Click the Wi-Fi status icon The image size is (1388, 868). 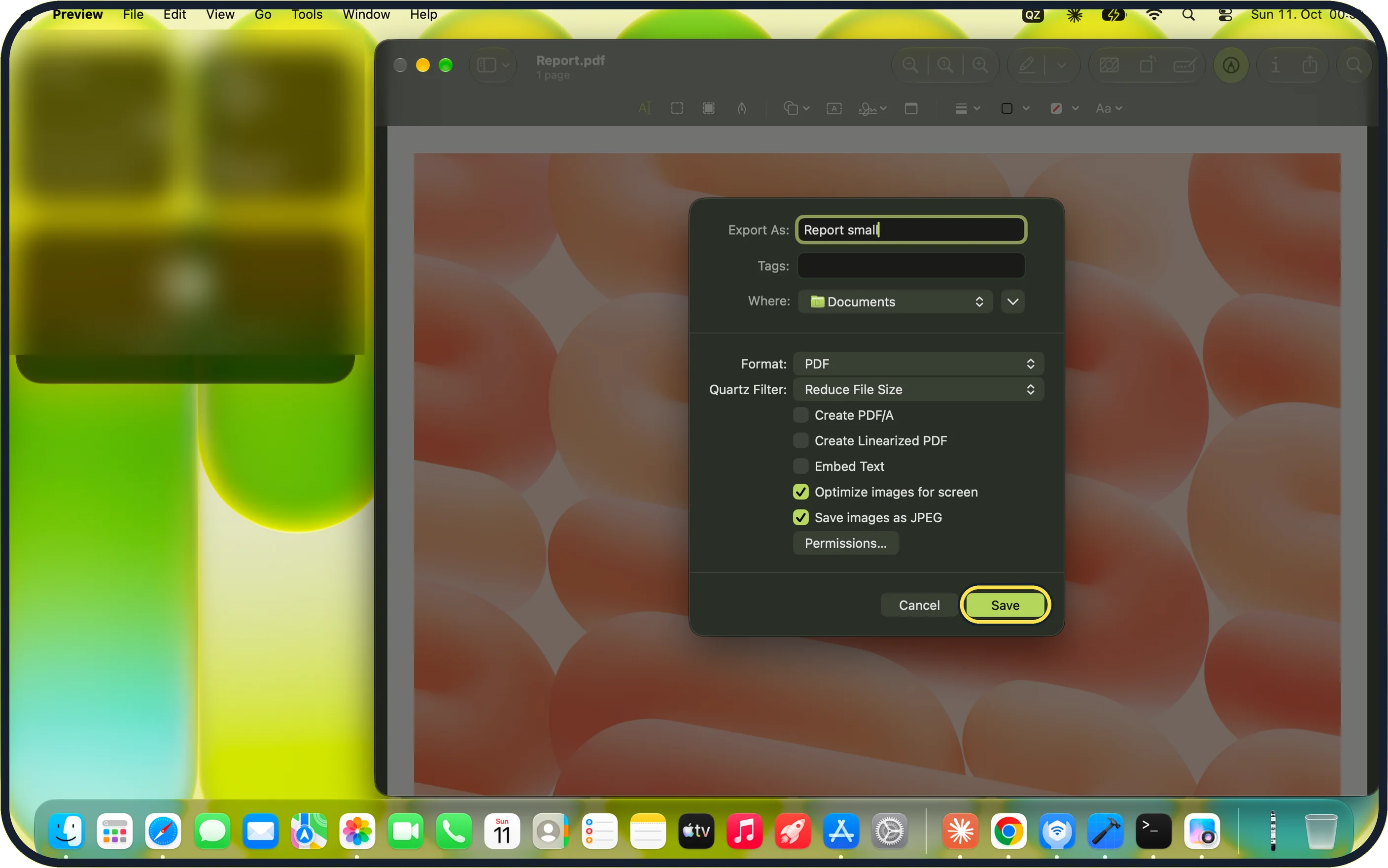click(1154, 14)
